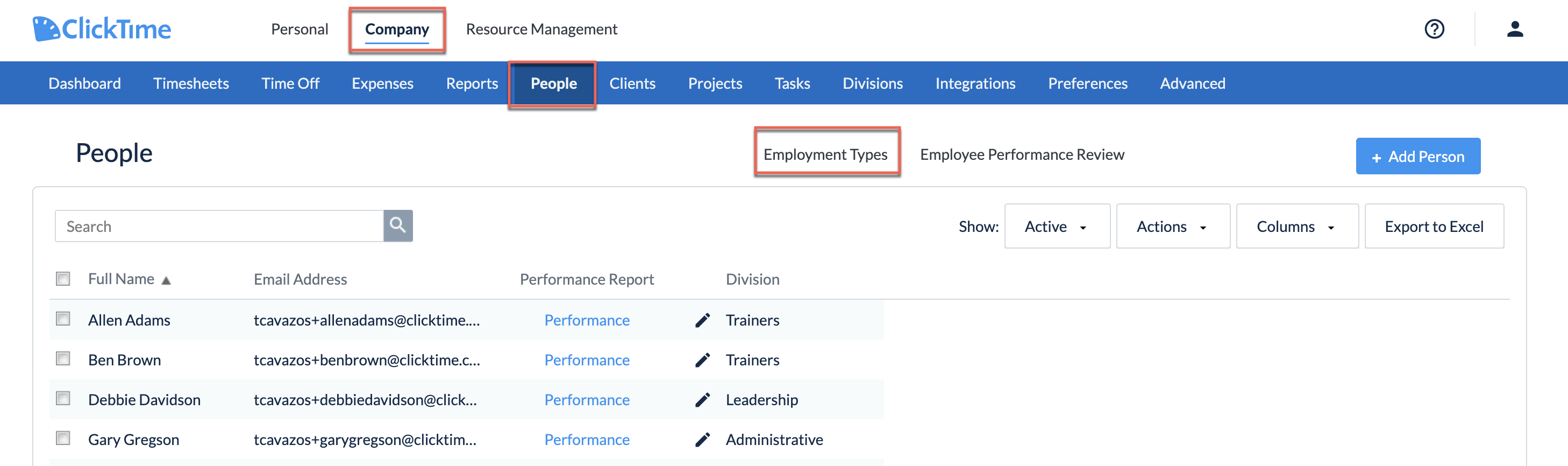
Task: Open the Preferences menu item
Action: click(1088, 83)
